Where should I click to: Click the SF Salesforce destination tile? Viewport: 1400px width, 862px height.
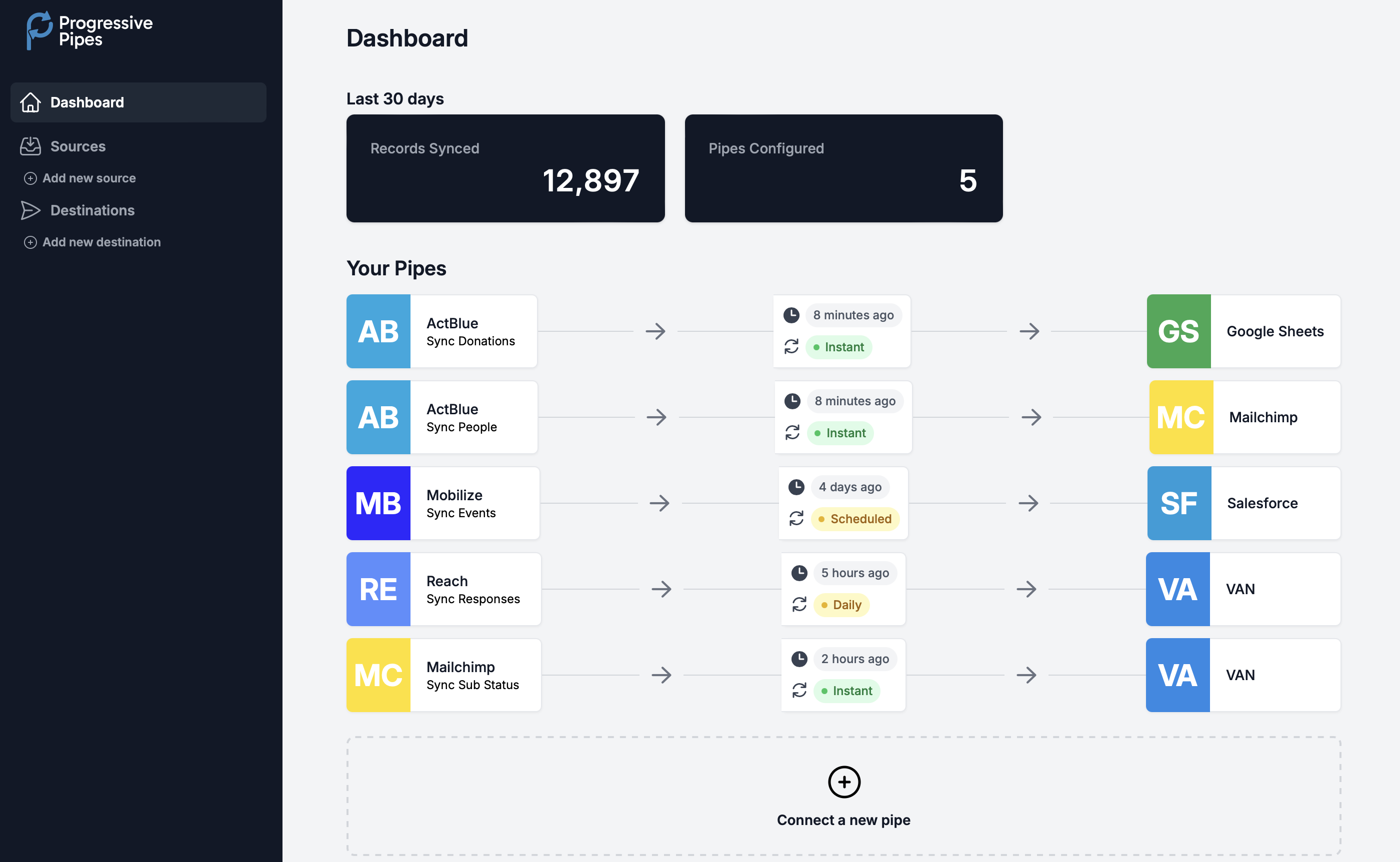(x=1179, y=503)
